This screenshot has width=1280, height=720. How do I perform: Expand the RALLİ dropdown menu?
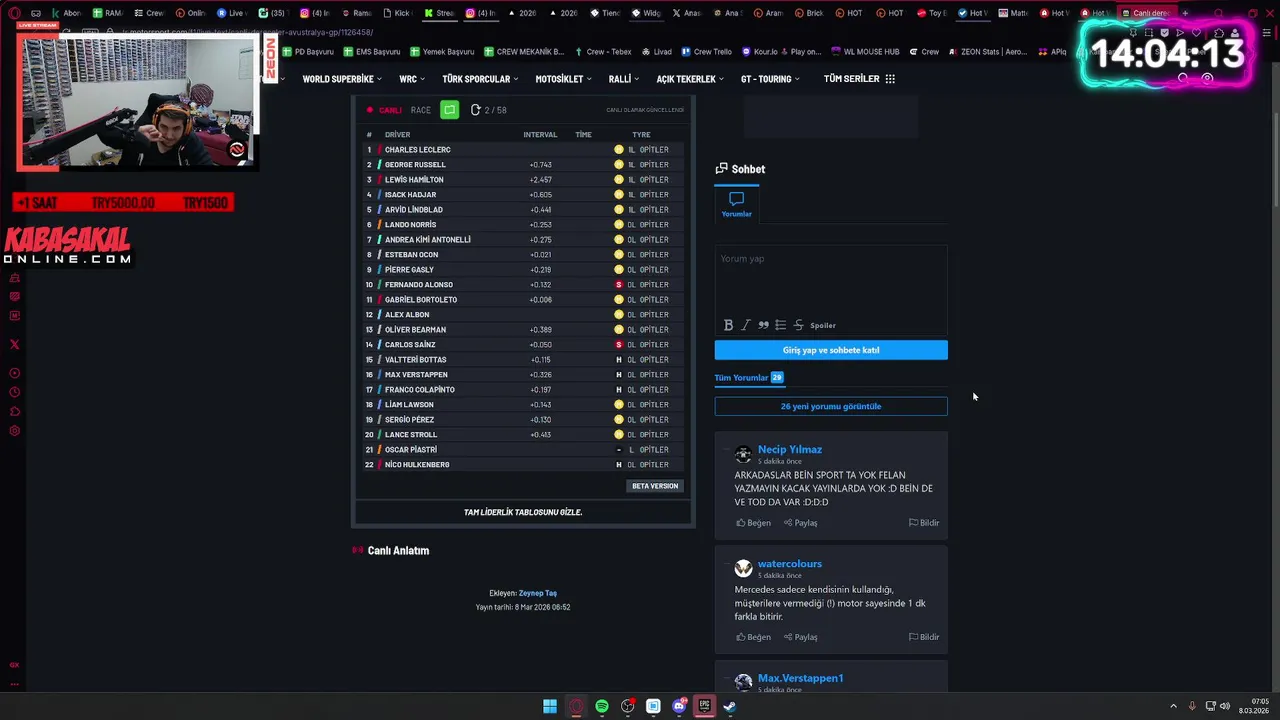pyautogui.click(x=624, y=79)
